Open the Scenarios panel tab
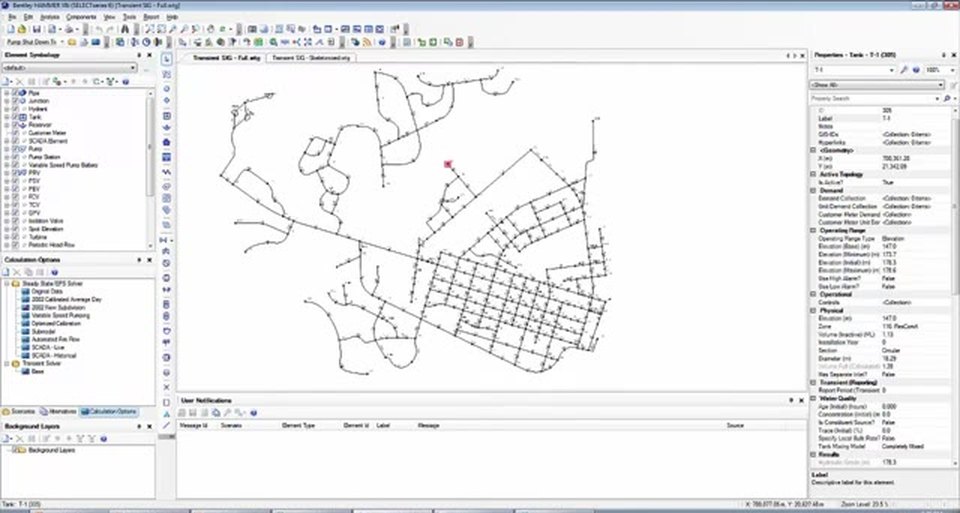 coord(20,411)
